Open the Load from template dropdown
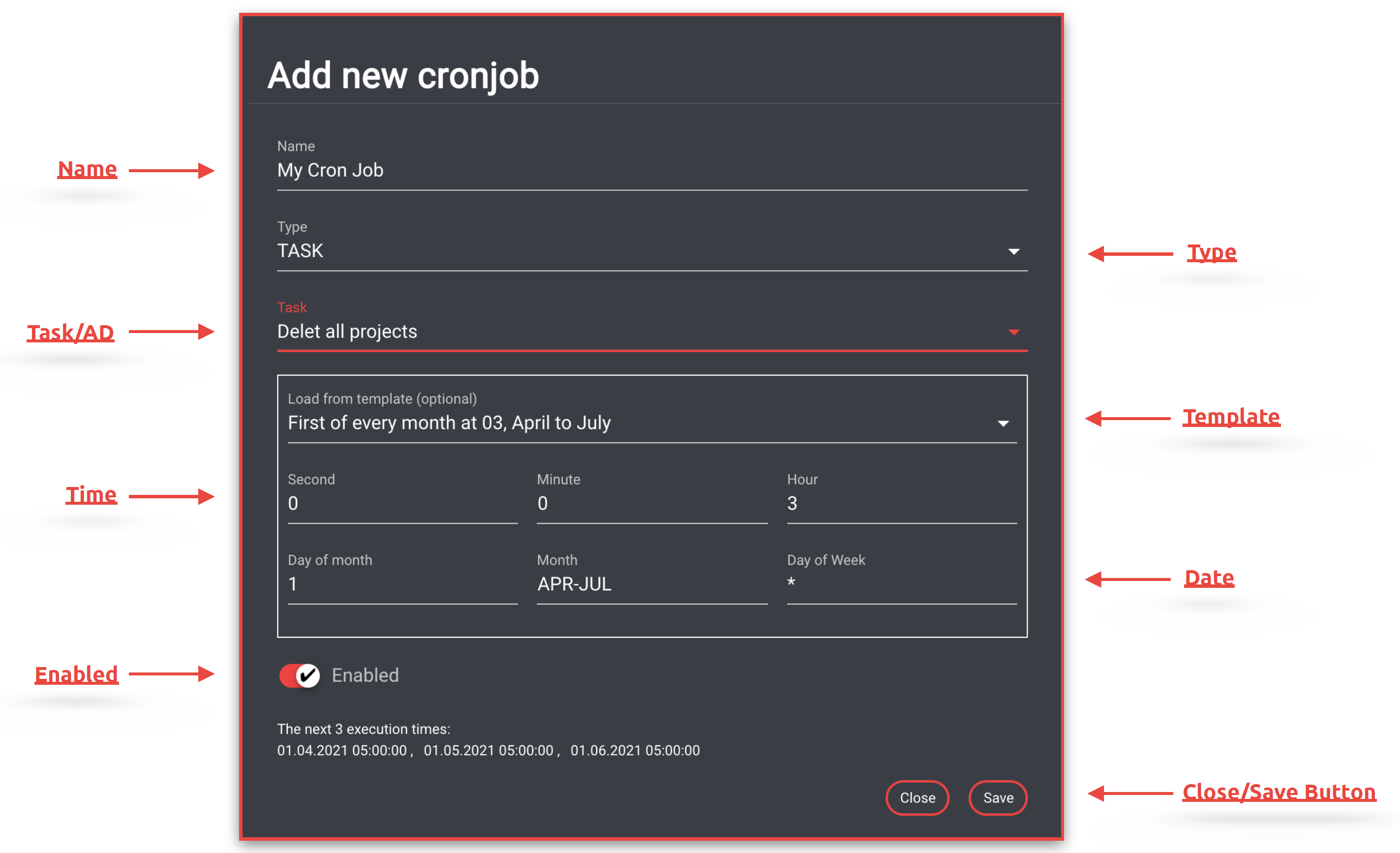The image size is (1400, 853). click(651, 424)
